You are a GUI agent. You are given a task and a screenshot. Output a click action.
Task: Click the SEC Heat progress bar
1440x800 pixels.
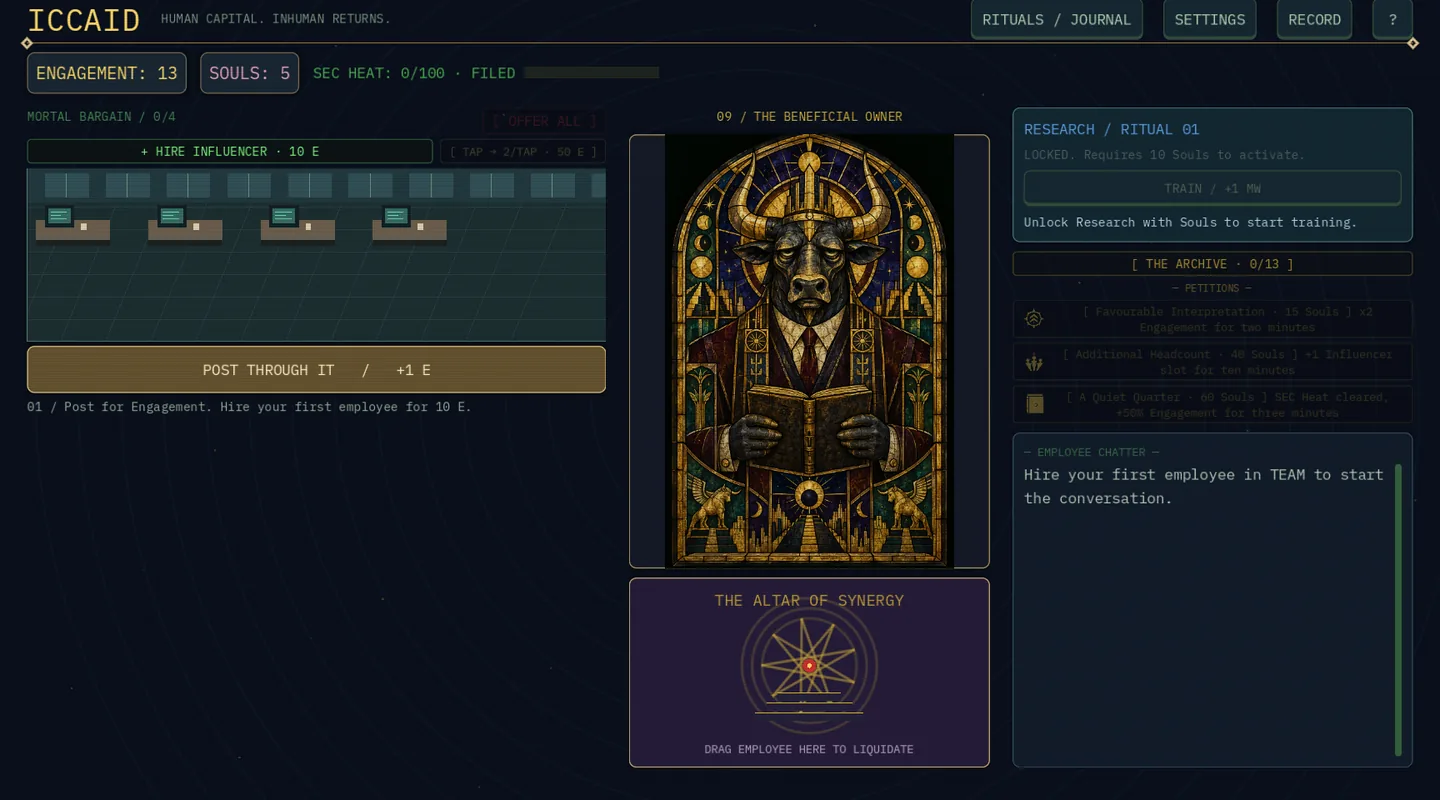591,73
